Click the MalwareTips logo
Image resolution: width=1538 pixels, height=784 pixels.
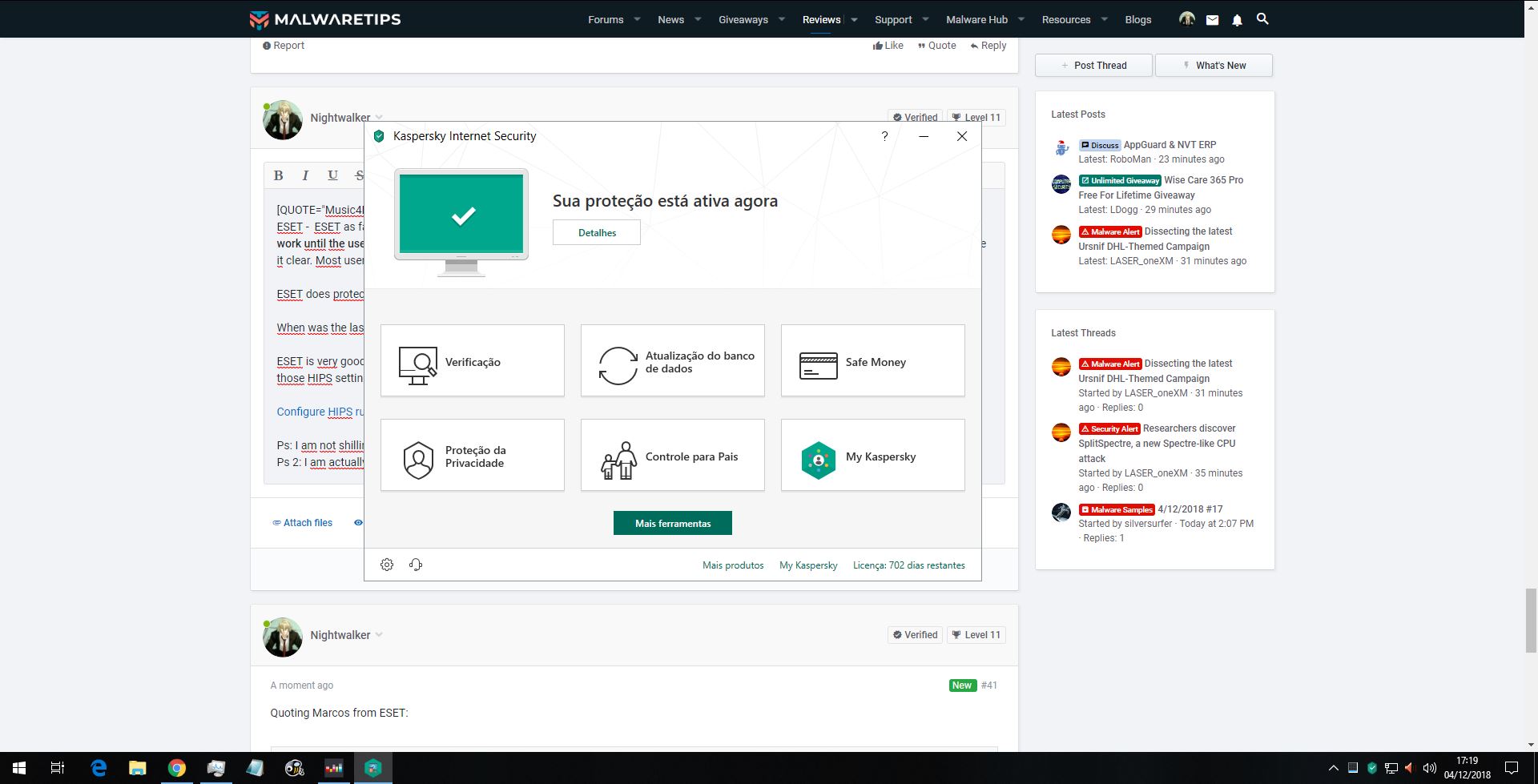(325, 19)
